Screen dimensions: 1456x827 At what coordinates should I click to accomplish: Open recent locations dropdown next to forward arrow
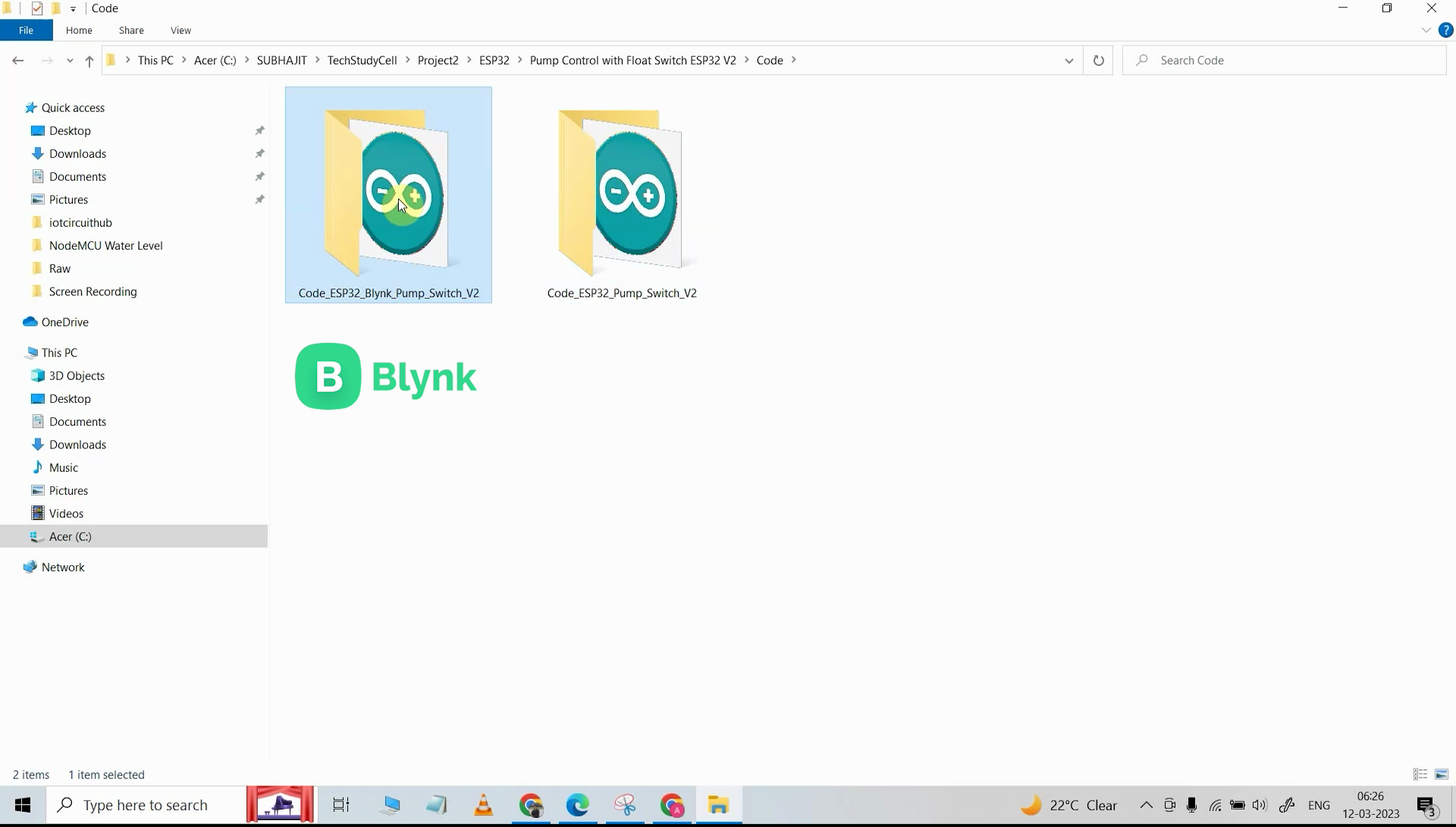point(69,61)
